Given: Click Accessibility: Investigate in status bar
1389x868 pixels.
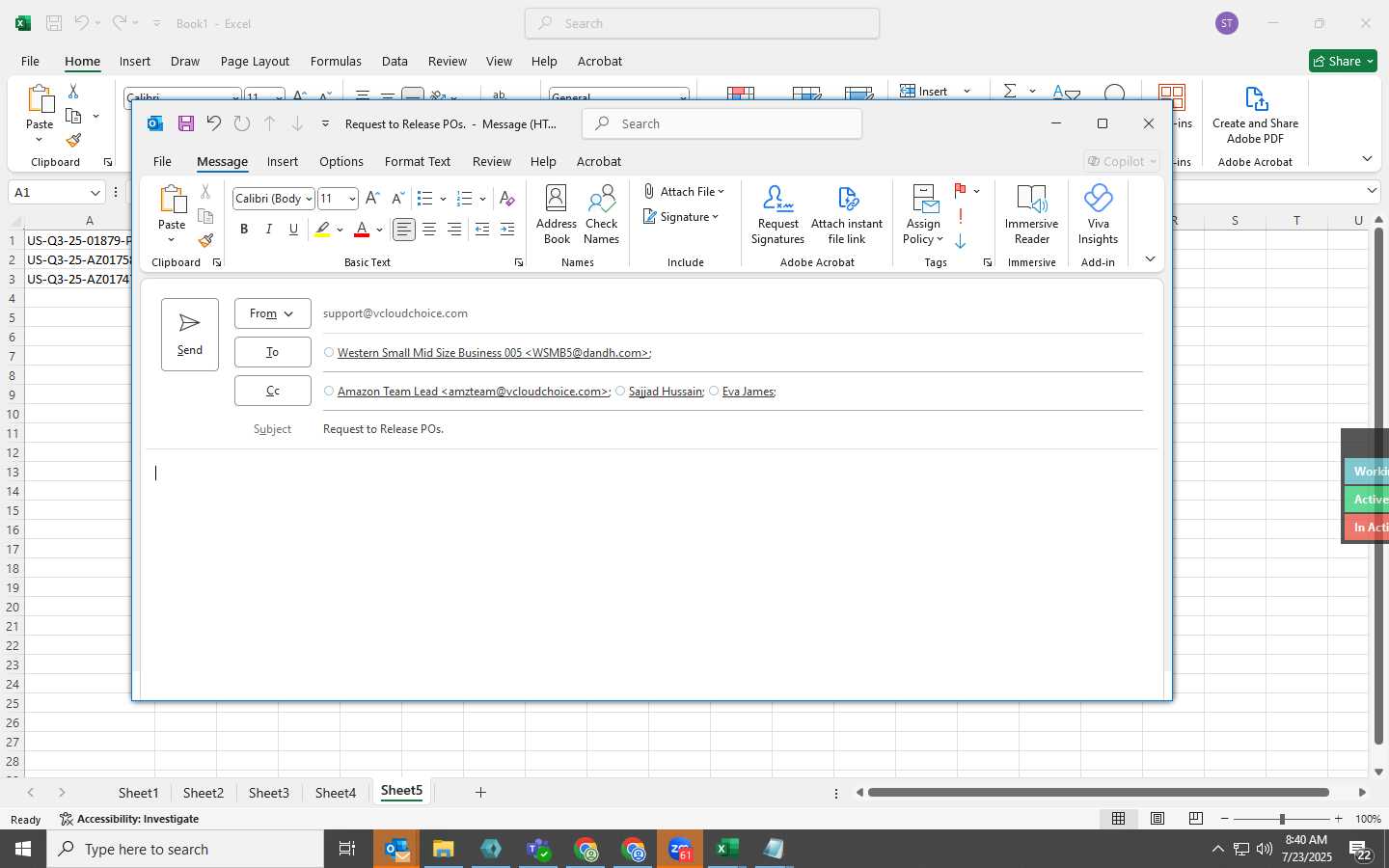Looking at the screenshot, I should click(129, 819).
